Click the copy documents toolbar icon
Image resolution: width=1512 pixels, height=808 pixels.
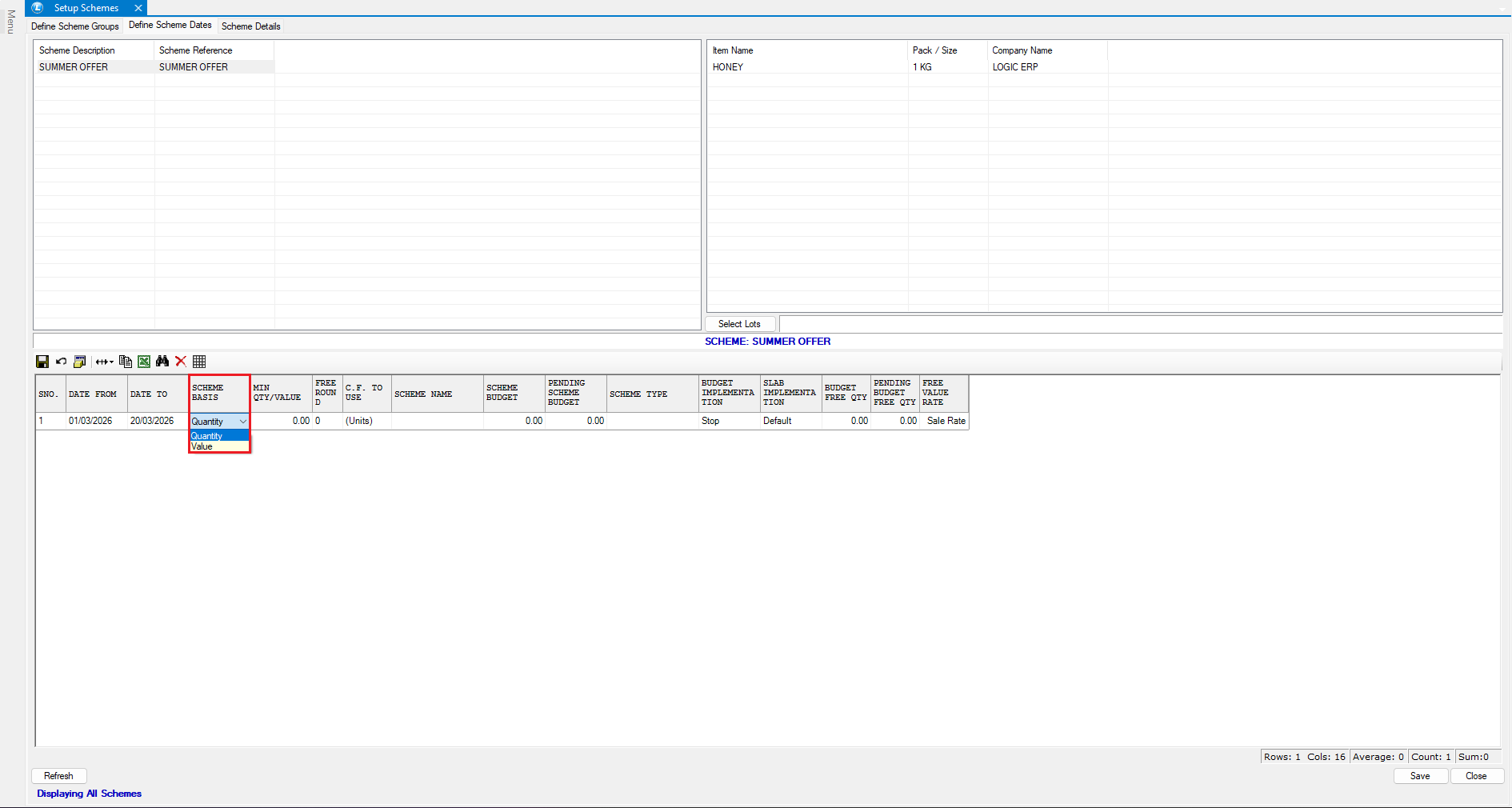click(x=125, y=362)
